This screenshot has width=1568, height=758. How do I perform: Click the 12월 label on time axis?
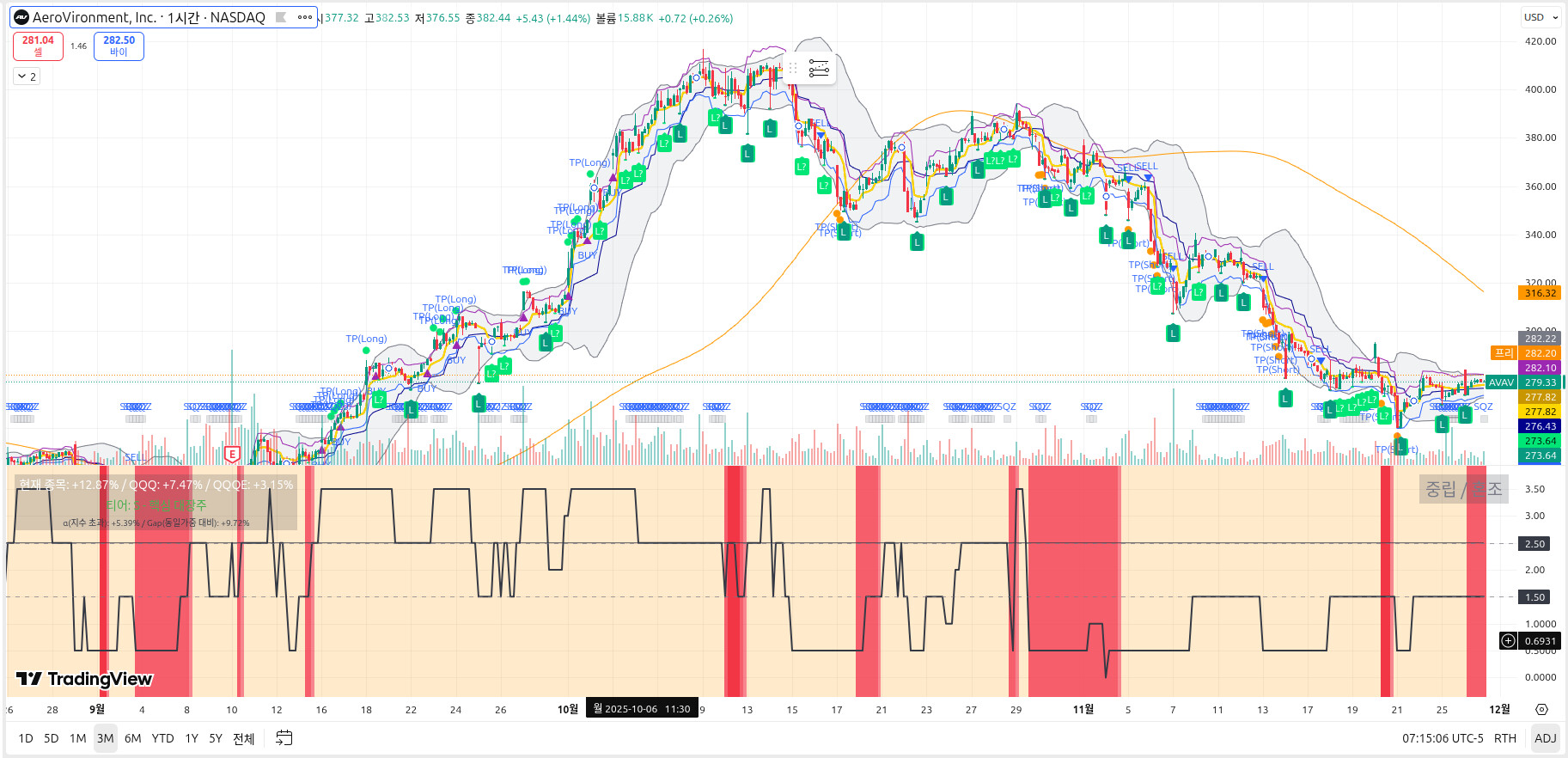coord(1499,709)
